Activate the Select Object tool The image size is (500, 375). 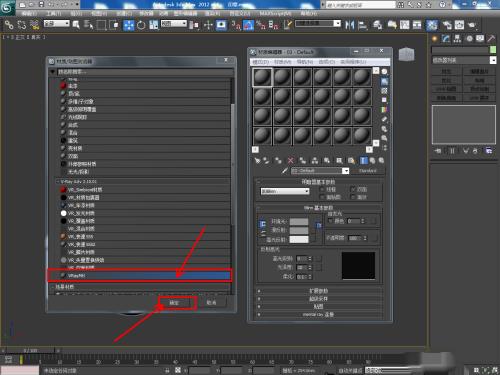76,25
